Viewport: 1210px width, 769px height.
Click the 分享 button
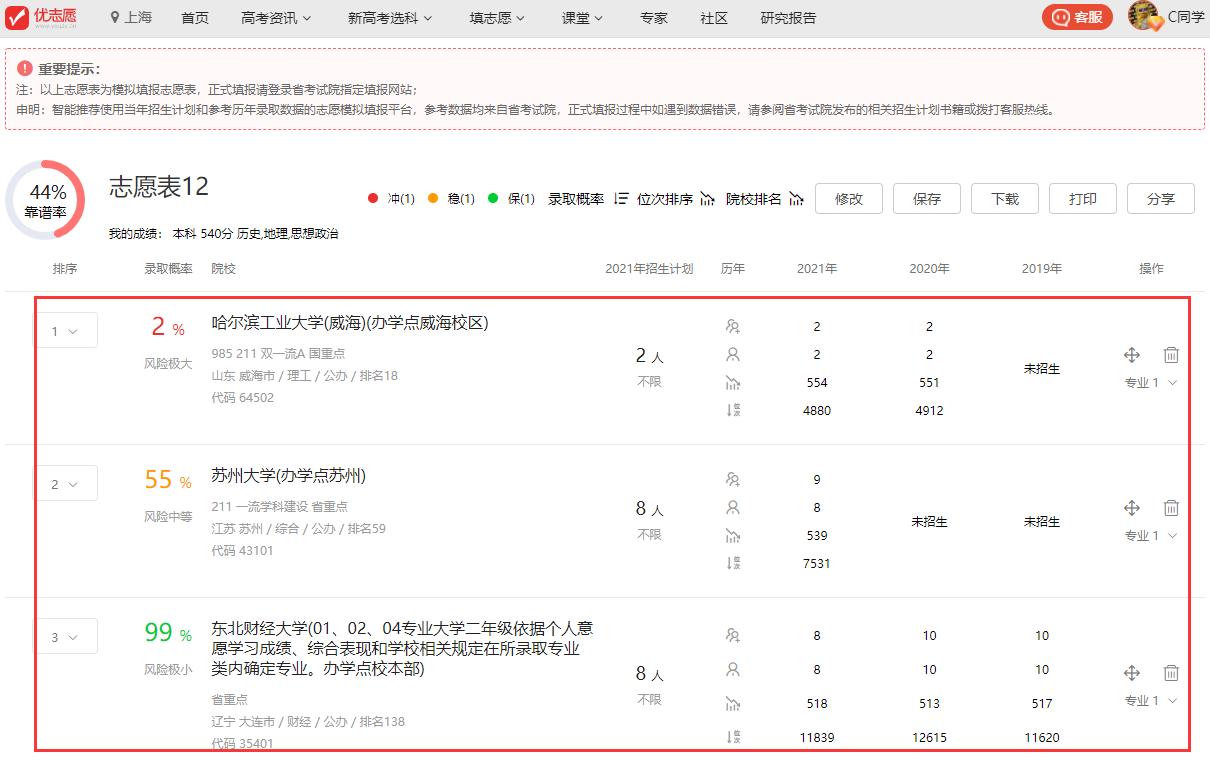pos(1161,198)
